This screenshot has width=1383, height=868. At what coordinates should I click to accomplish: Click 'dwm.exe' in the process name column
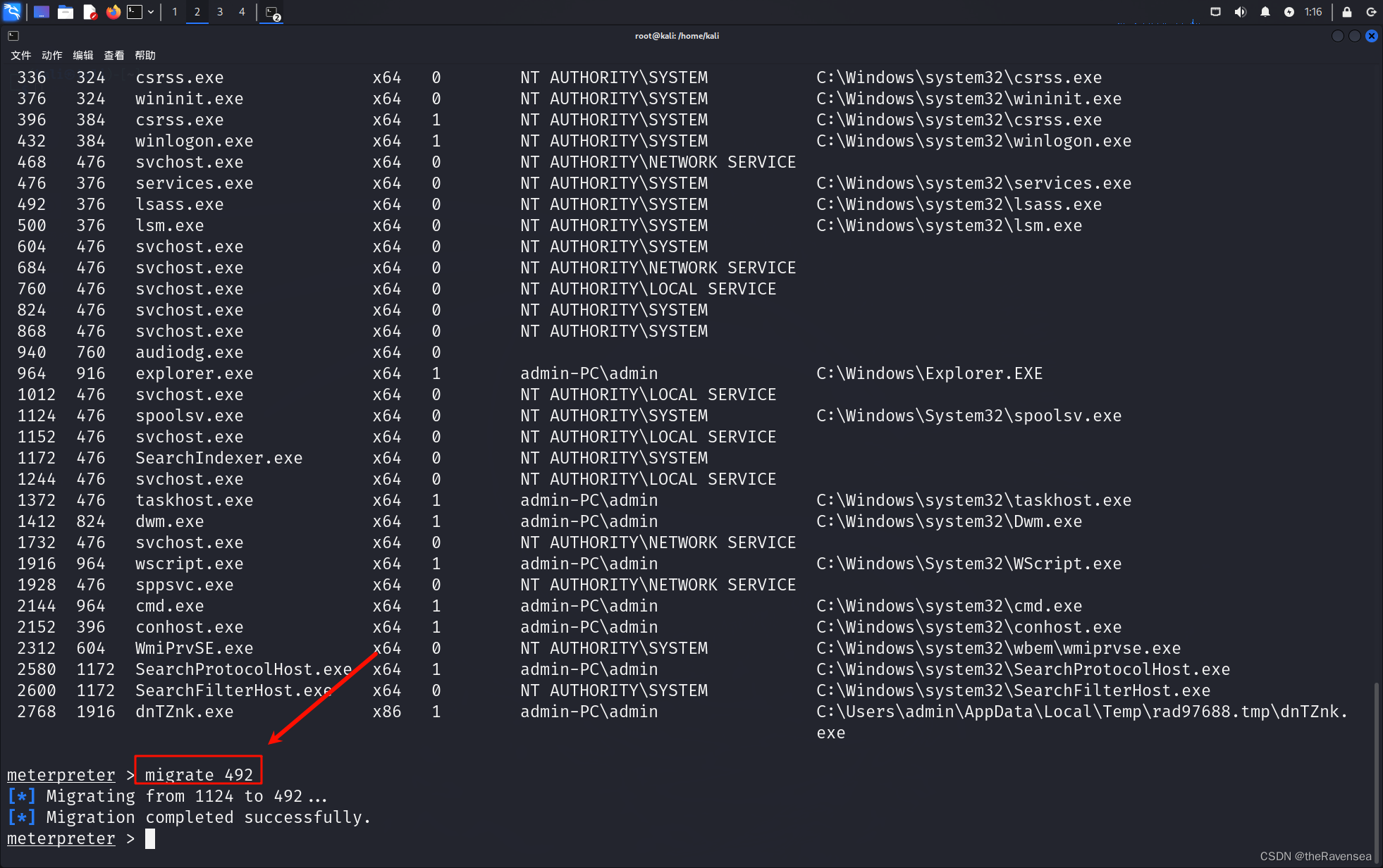170,521
